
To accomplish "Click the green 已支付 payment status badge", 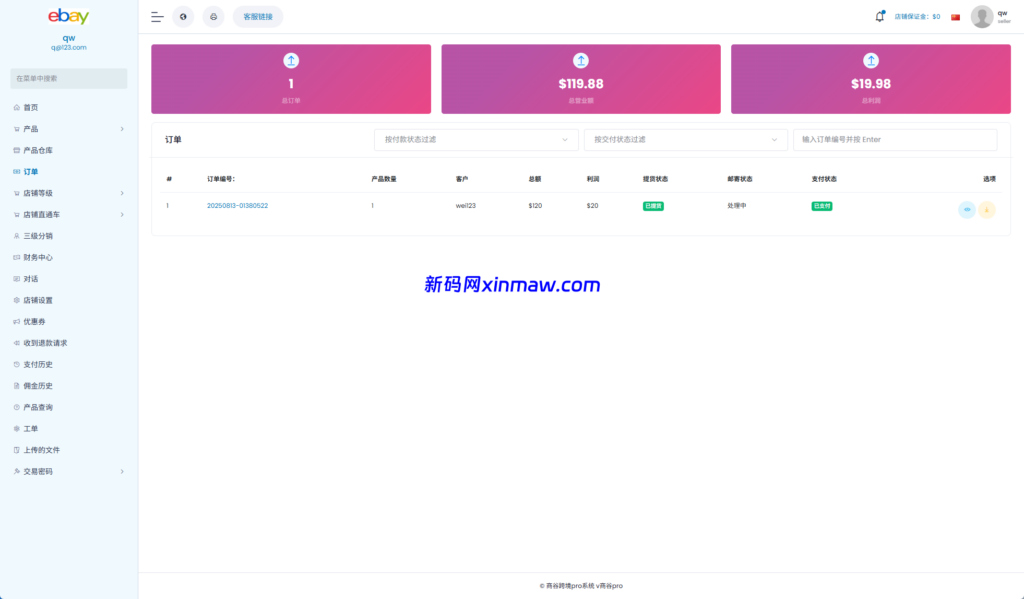I will 820,205.
